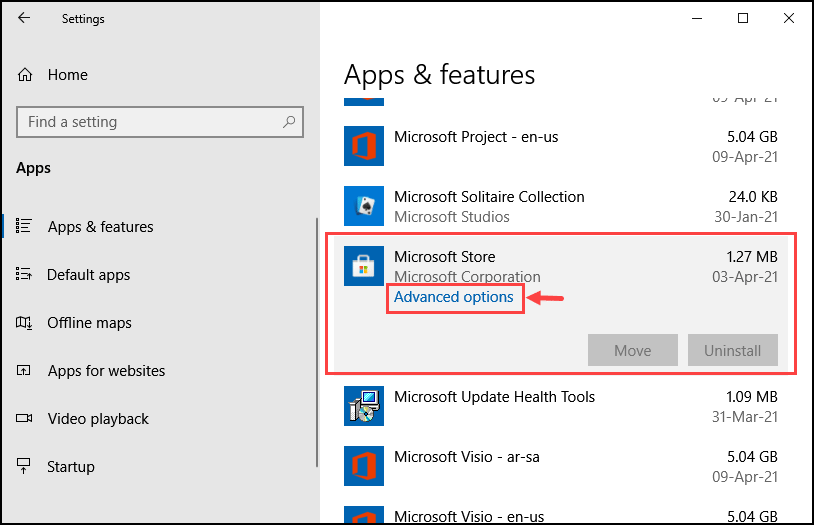Click the Microsoft Studios publisher text
This screenshot has height=525, width=814.
(x=452, y=217)
